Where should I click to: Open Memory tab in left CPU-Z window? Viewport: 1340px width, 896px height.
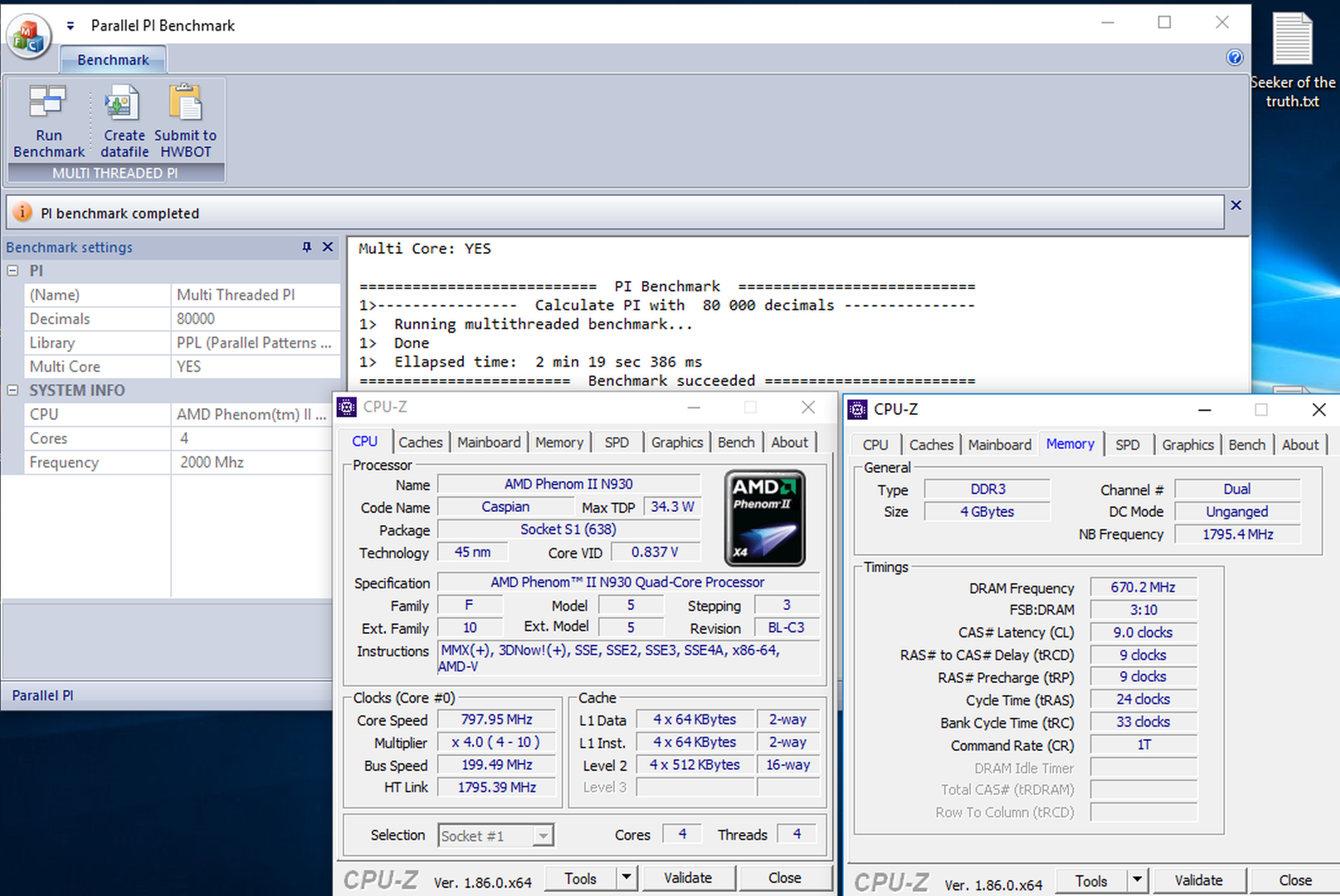coord(559,442)
